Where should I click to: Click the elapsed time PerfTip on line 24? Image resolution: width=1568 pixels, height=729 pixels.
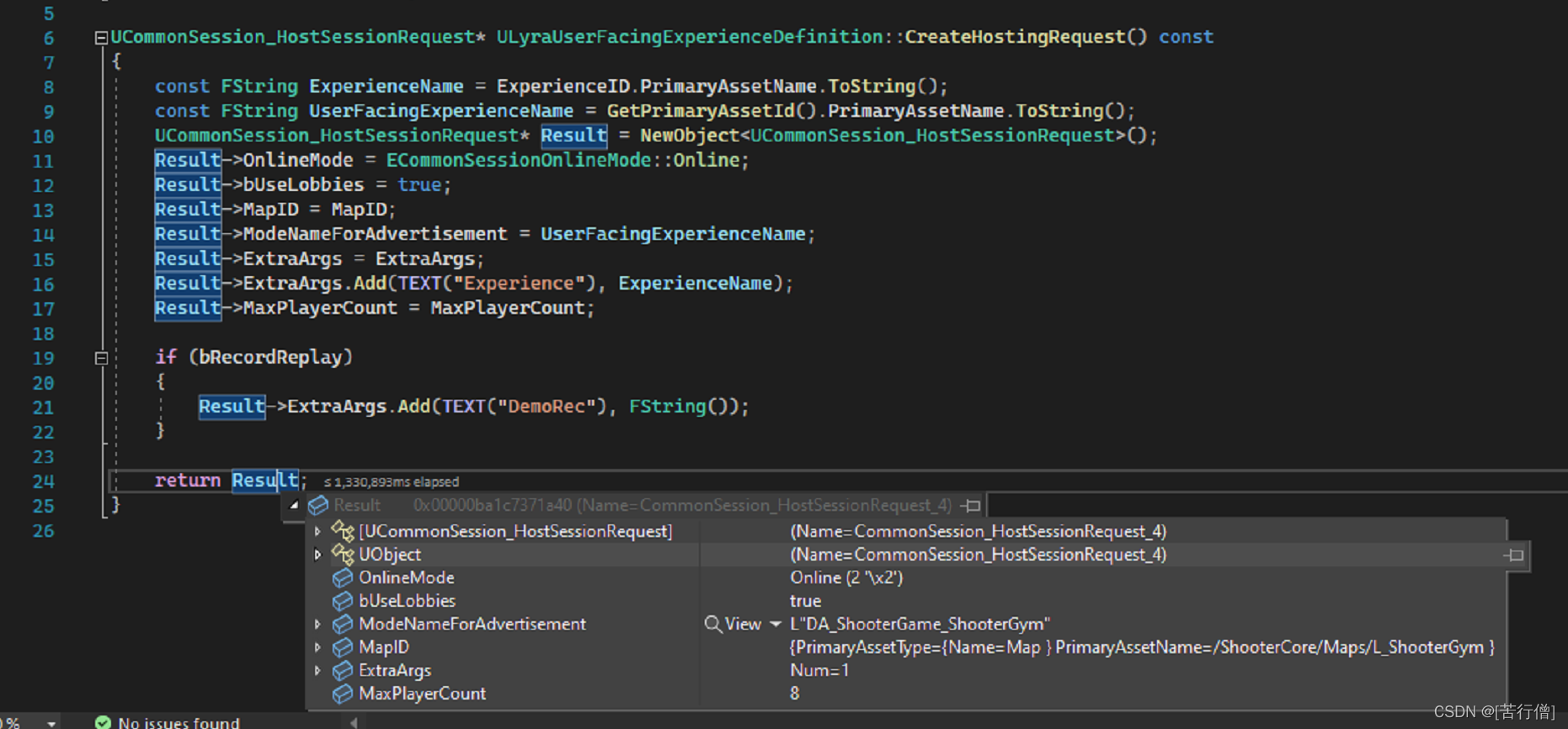point(392,482)
